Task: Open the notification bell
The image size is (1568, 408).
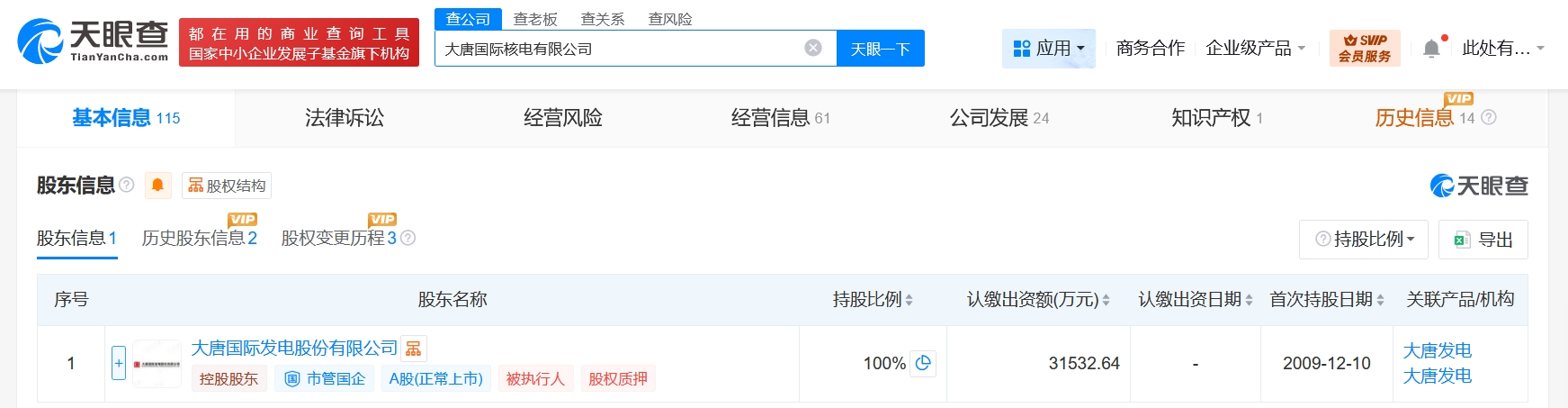Action: tap(1431, 49)
